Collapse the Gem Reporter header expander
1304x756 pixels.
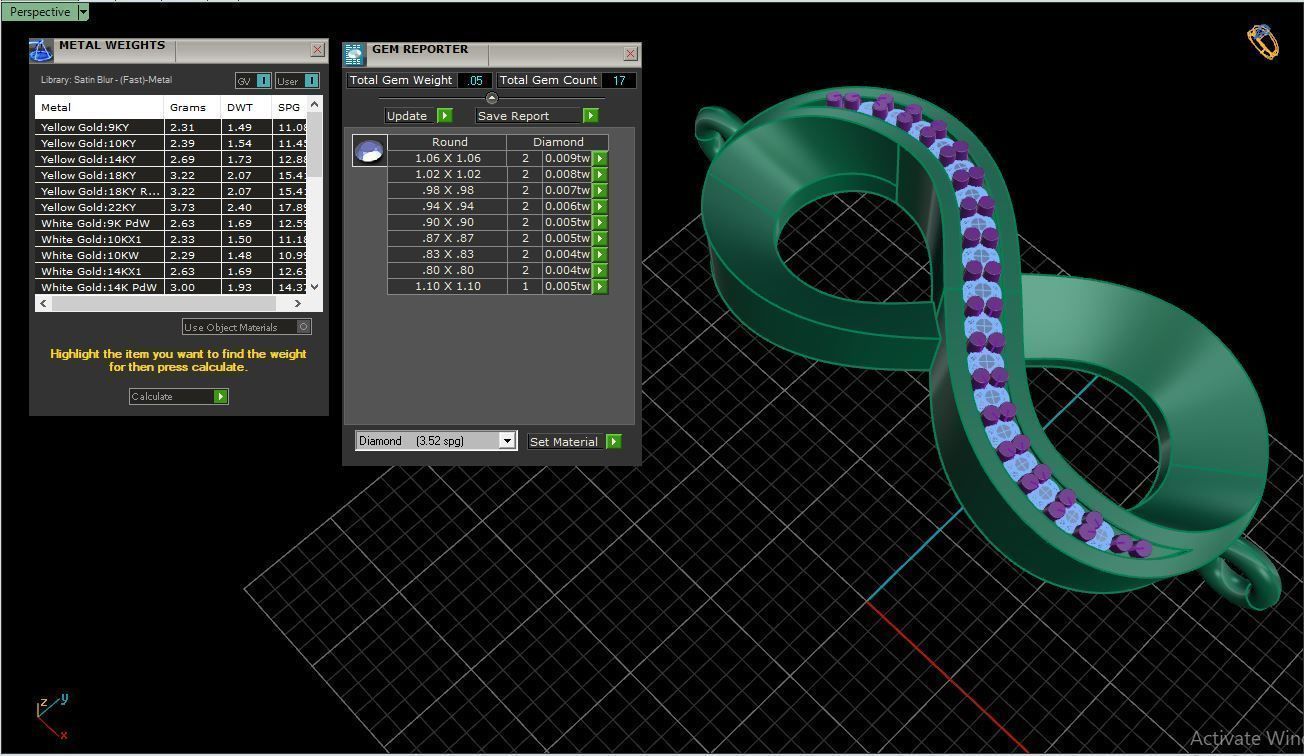tap(491, 98)
